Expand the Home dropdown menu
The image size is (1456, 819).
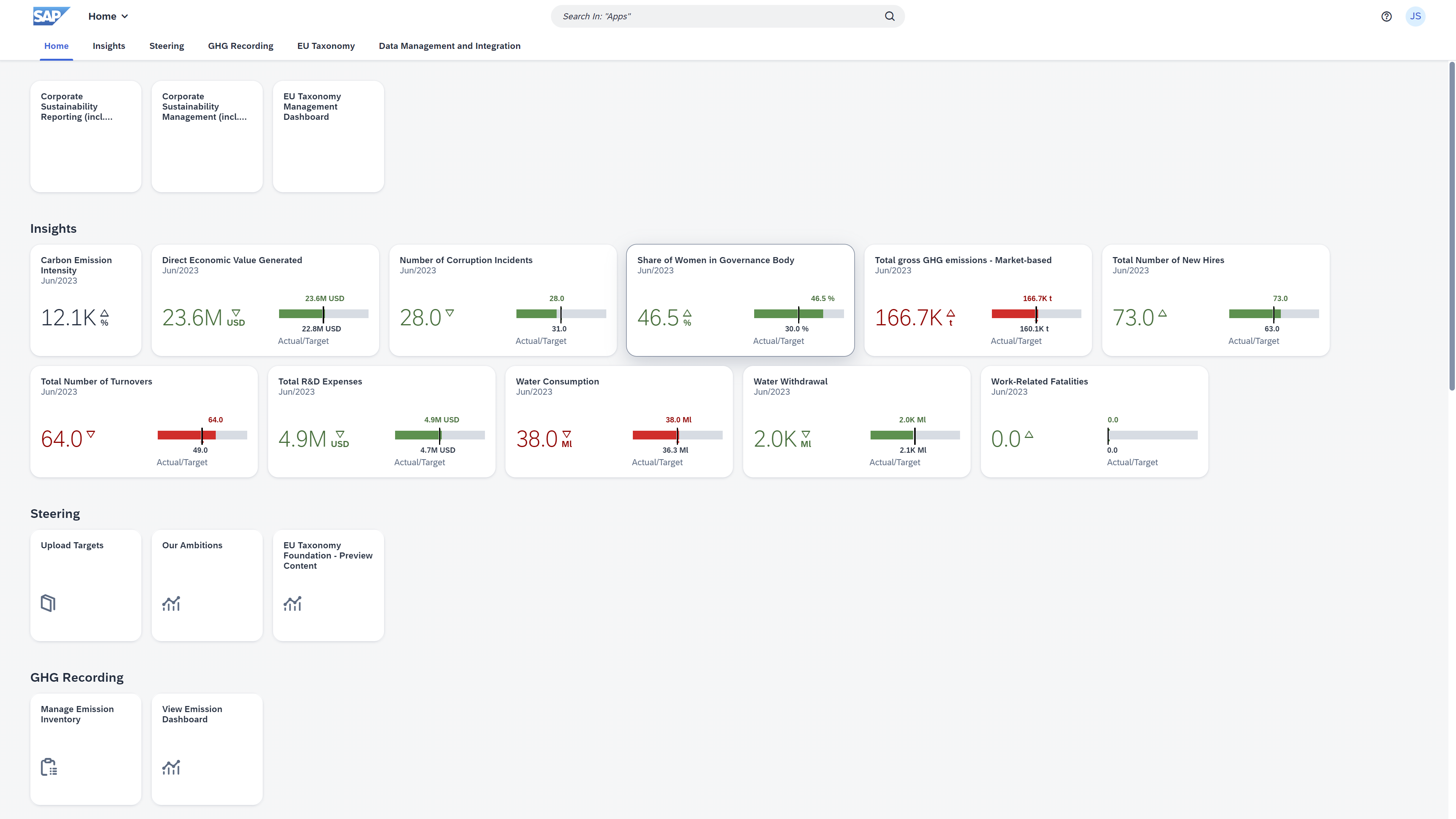[108, 16]
